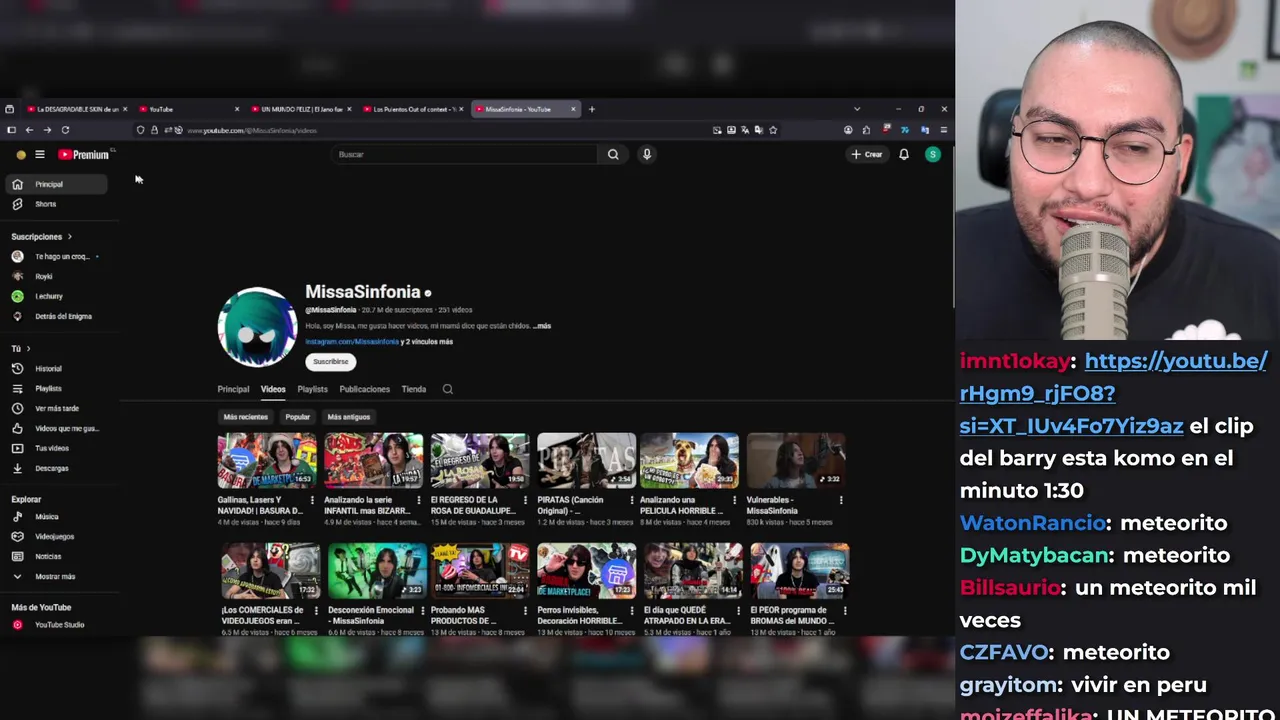Search within the channel using magnifier icon

[448, 389]
